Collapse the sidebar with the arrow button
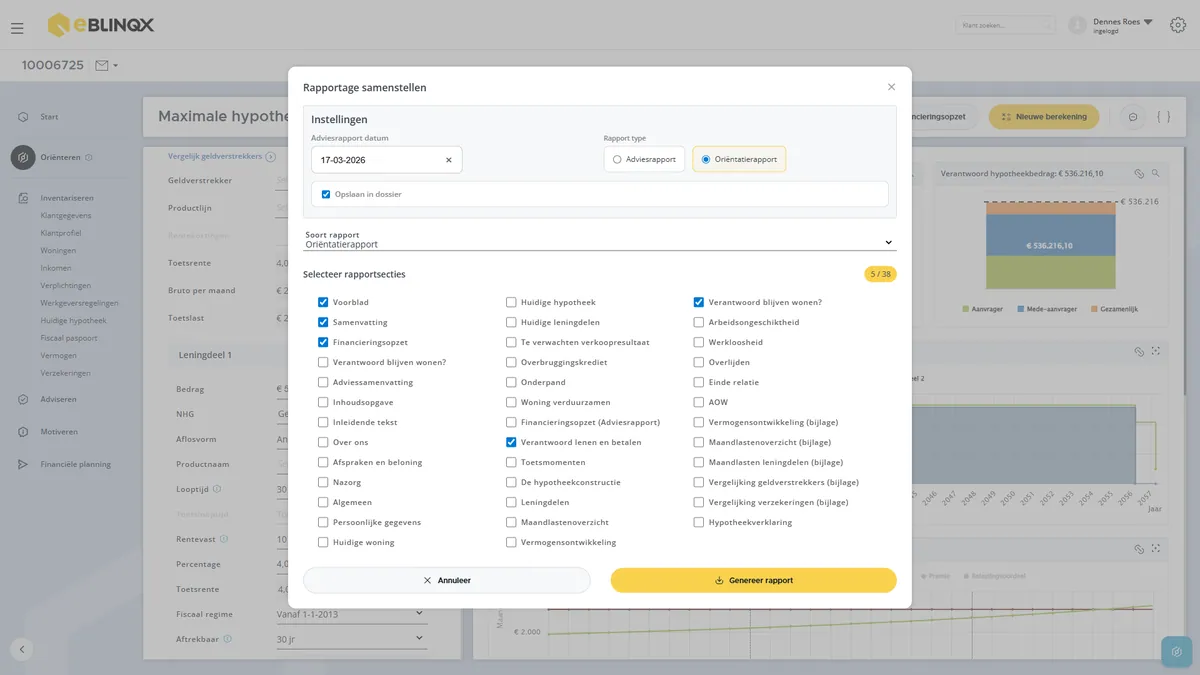The image size is (1200, 675). coord(22,649)
